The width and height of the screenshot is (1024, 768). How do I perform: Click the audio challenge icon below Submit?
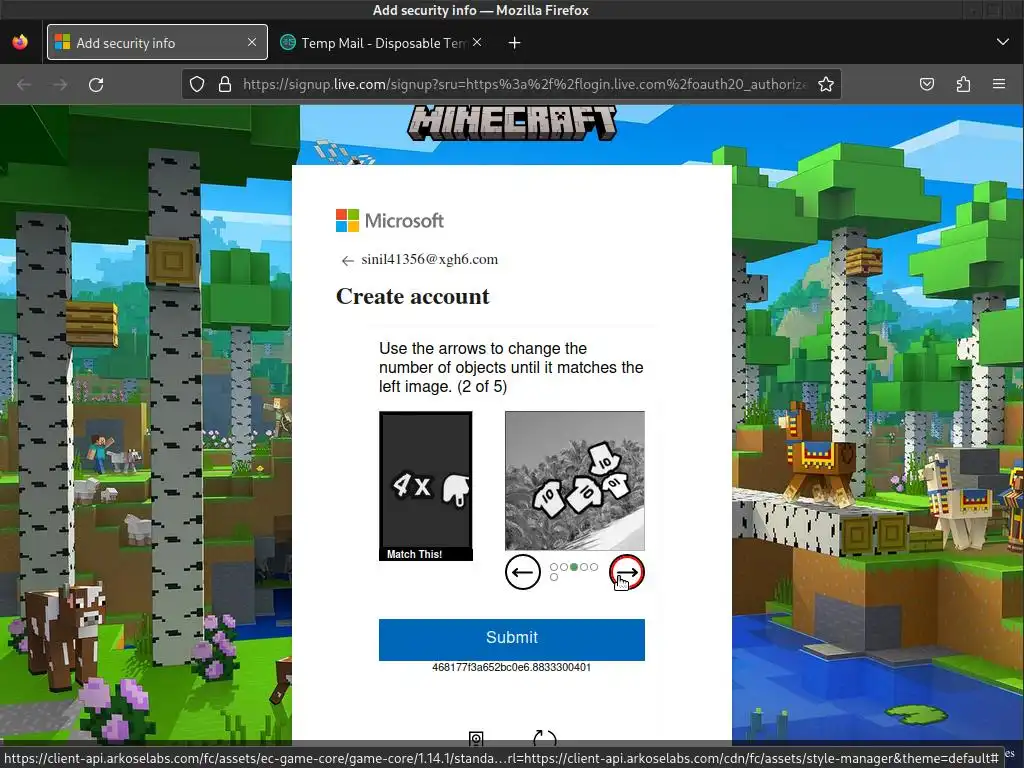pyautogui.click(x=476, y=739)
